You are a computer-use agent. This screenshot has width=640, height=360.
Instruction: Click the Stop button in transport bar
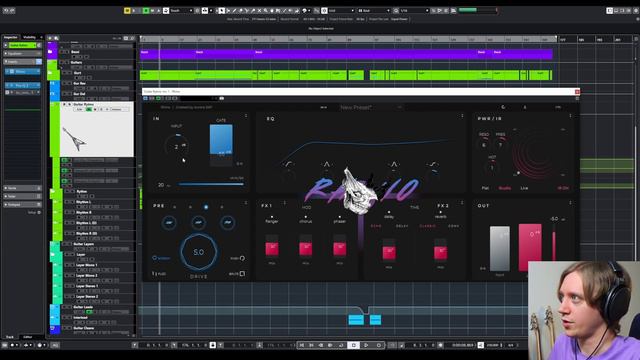[x=353, y=345]
